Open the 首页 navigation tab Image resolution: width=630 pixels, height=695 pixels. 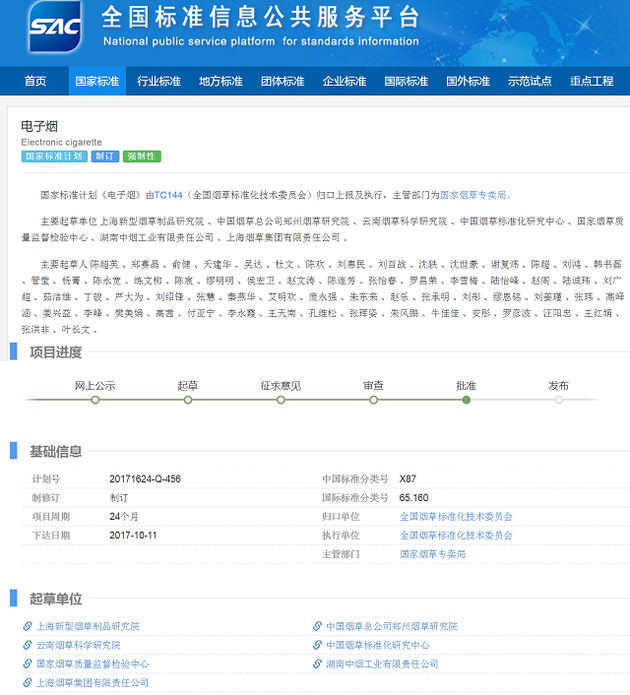[35, 82]
